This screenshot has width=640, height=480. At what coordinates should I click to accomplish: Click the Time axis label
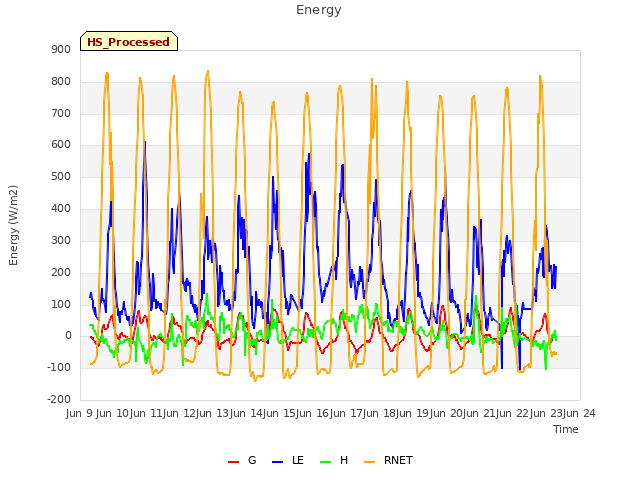[566, 429]
